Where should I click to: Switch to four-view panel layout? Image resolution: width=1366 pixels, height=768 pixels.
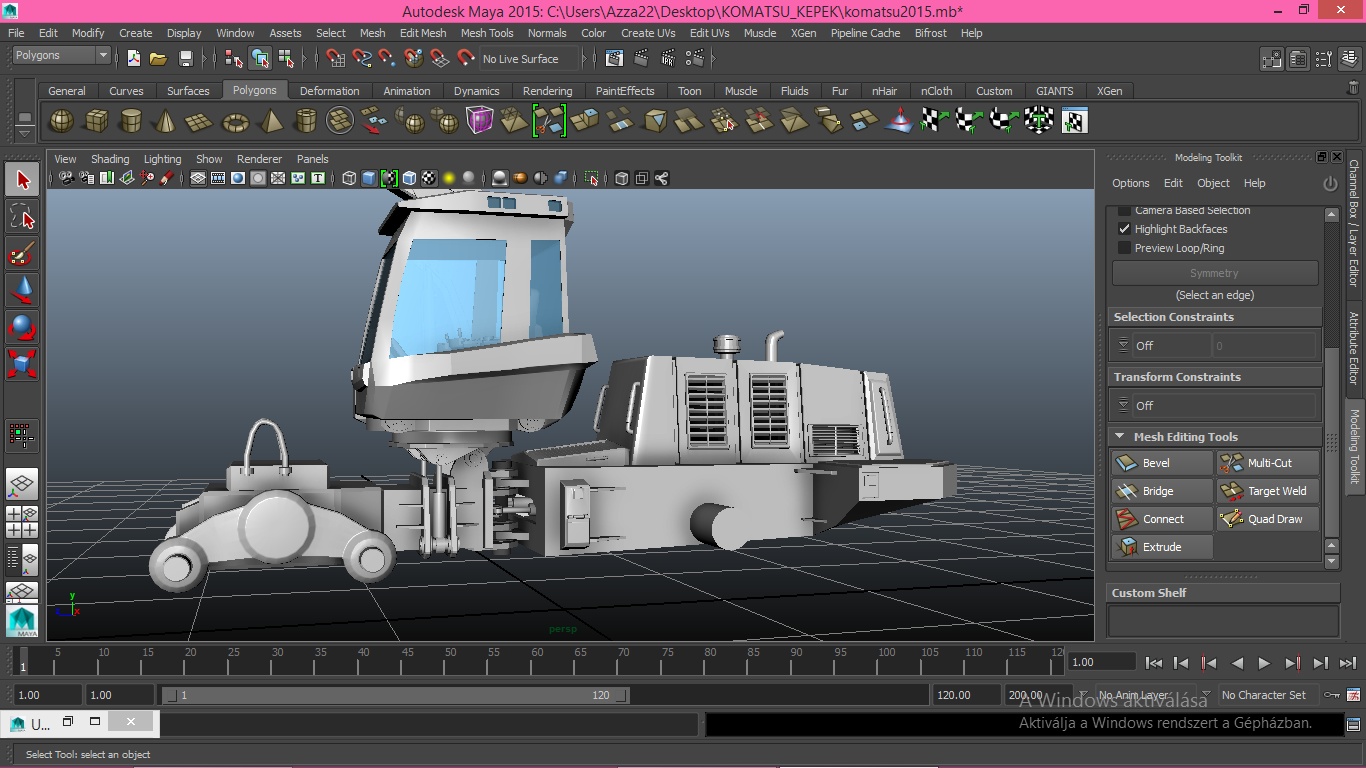click(22, 522)
